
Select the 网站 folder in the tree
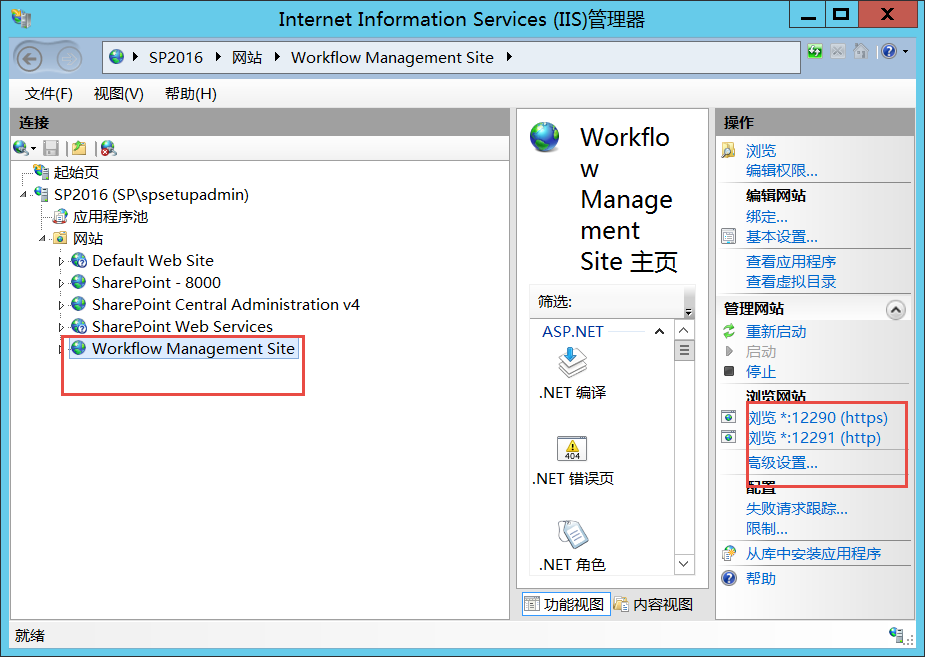pos(88,238)
